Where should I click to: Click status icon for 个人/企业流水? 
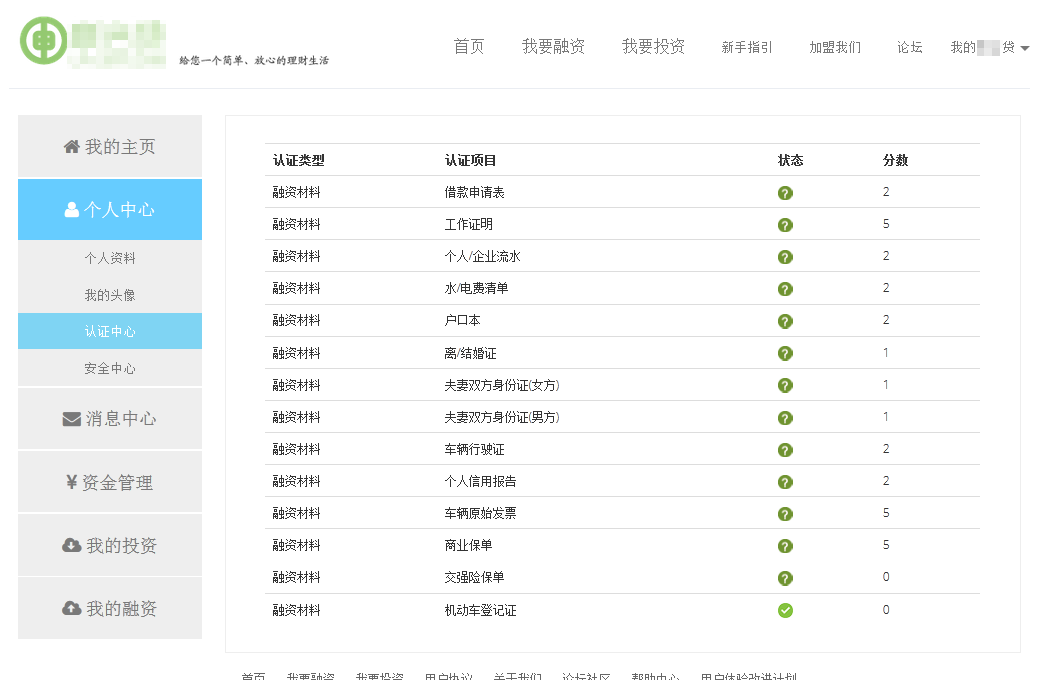click(x=785, y=257)
